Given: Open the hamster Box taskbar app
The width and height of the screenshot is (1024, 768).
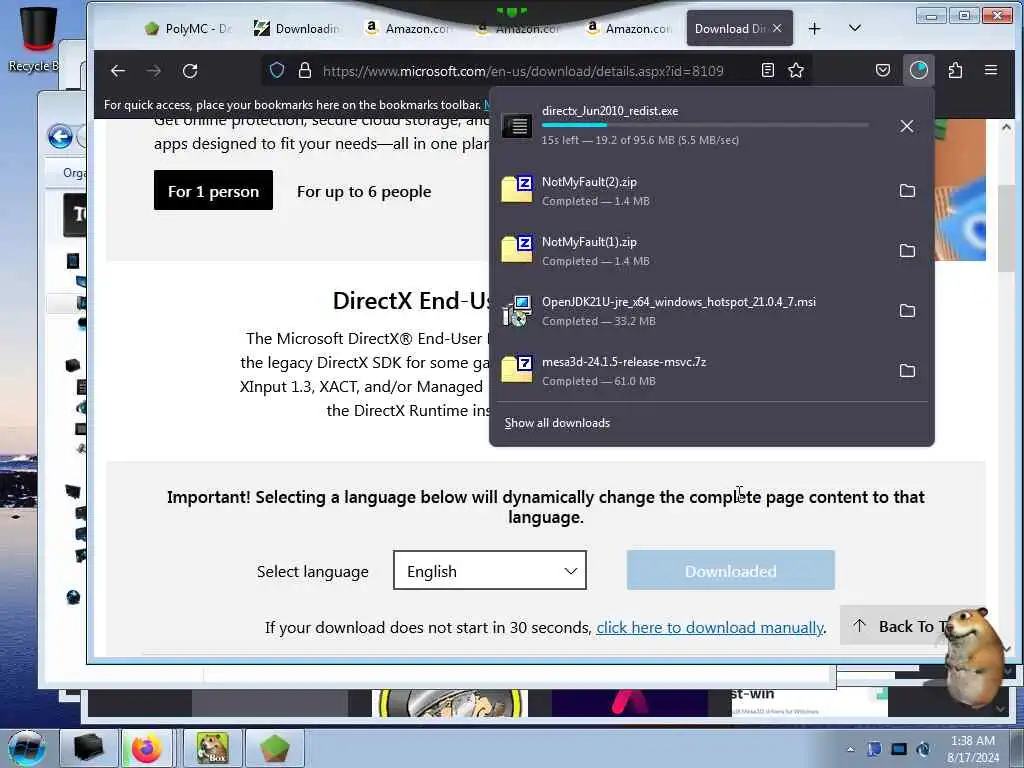Looking at the screenshot, I should 212,748.
